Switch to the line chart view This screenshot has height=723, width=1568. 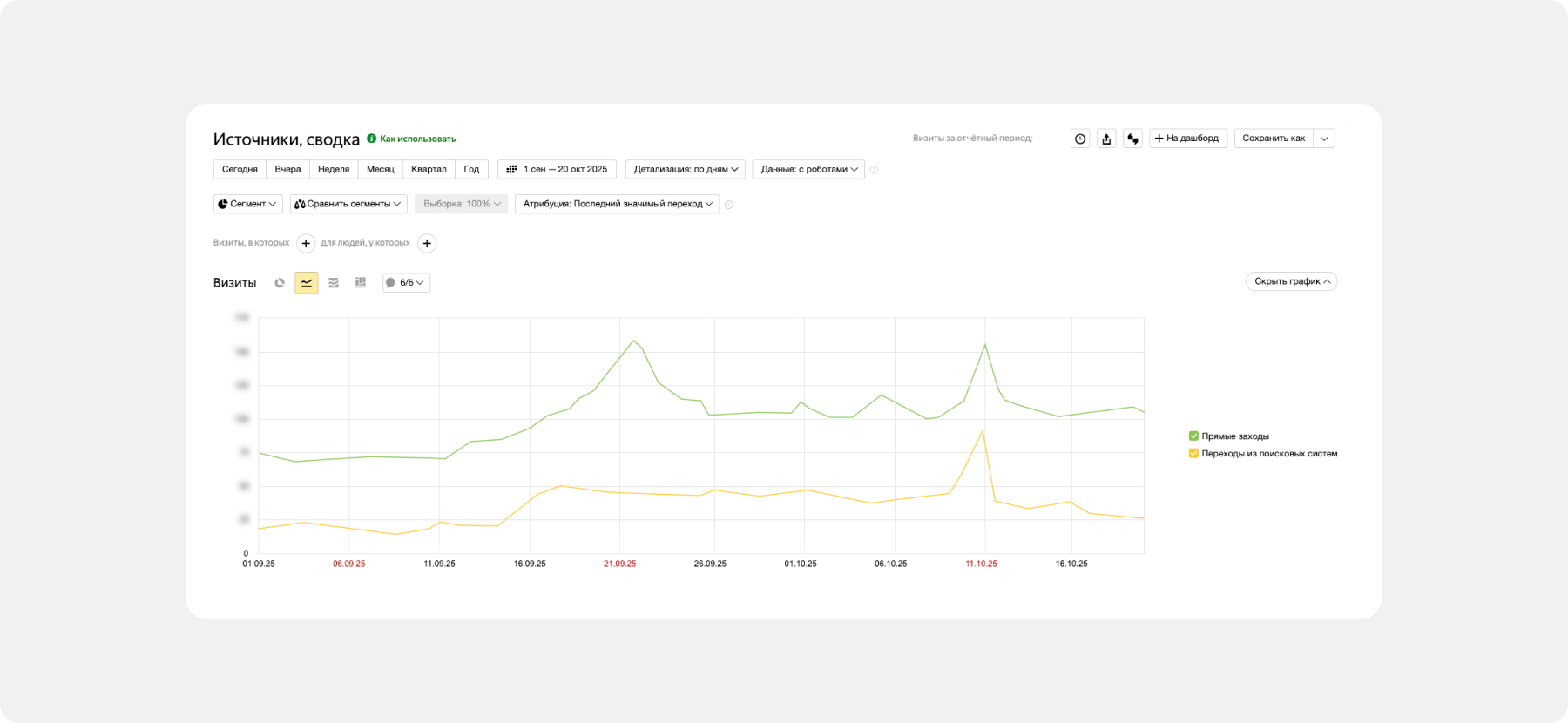tap(307, 283)
